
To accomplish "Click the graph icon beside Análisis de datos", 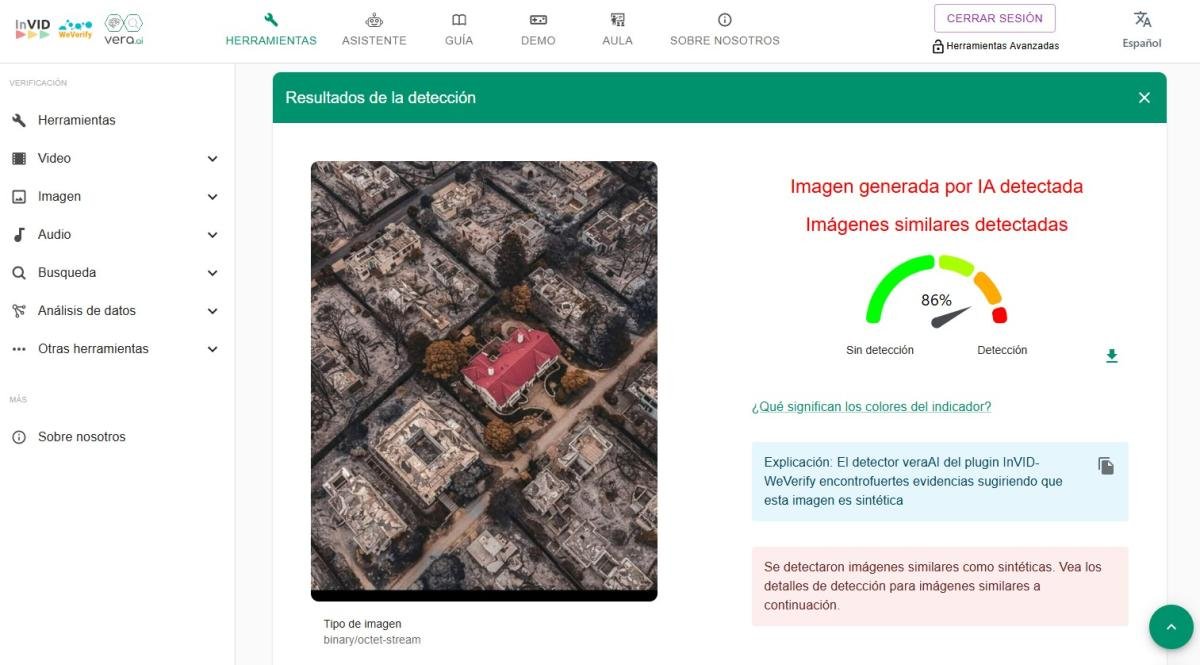I will [x=18, y=311].
